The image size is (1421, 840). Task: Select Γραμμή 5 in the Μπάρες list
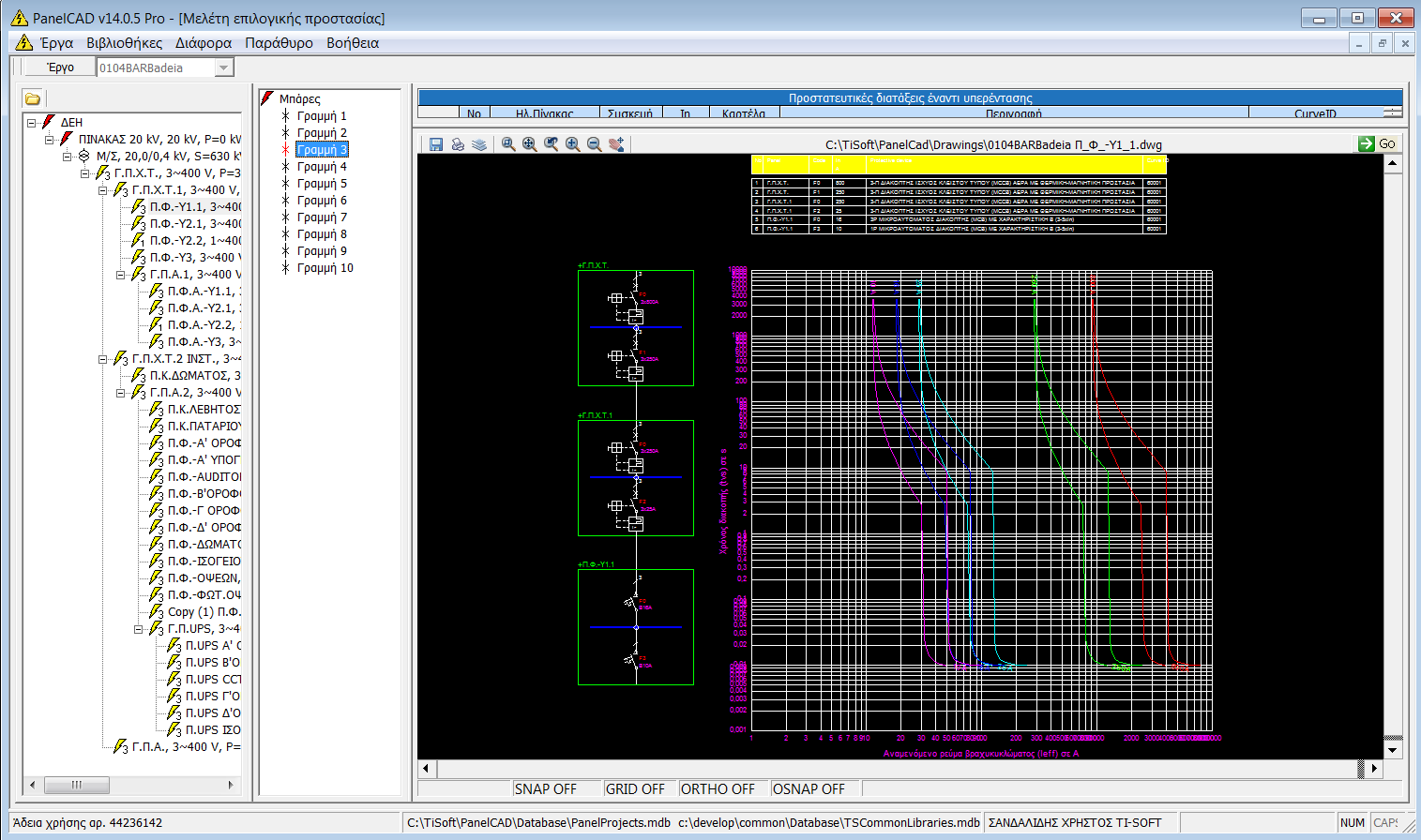(x=322, y=182)
